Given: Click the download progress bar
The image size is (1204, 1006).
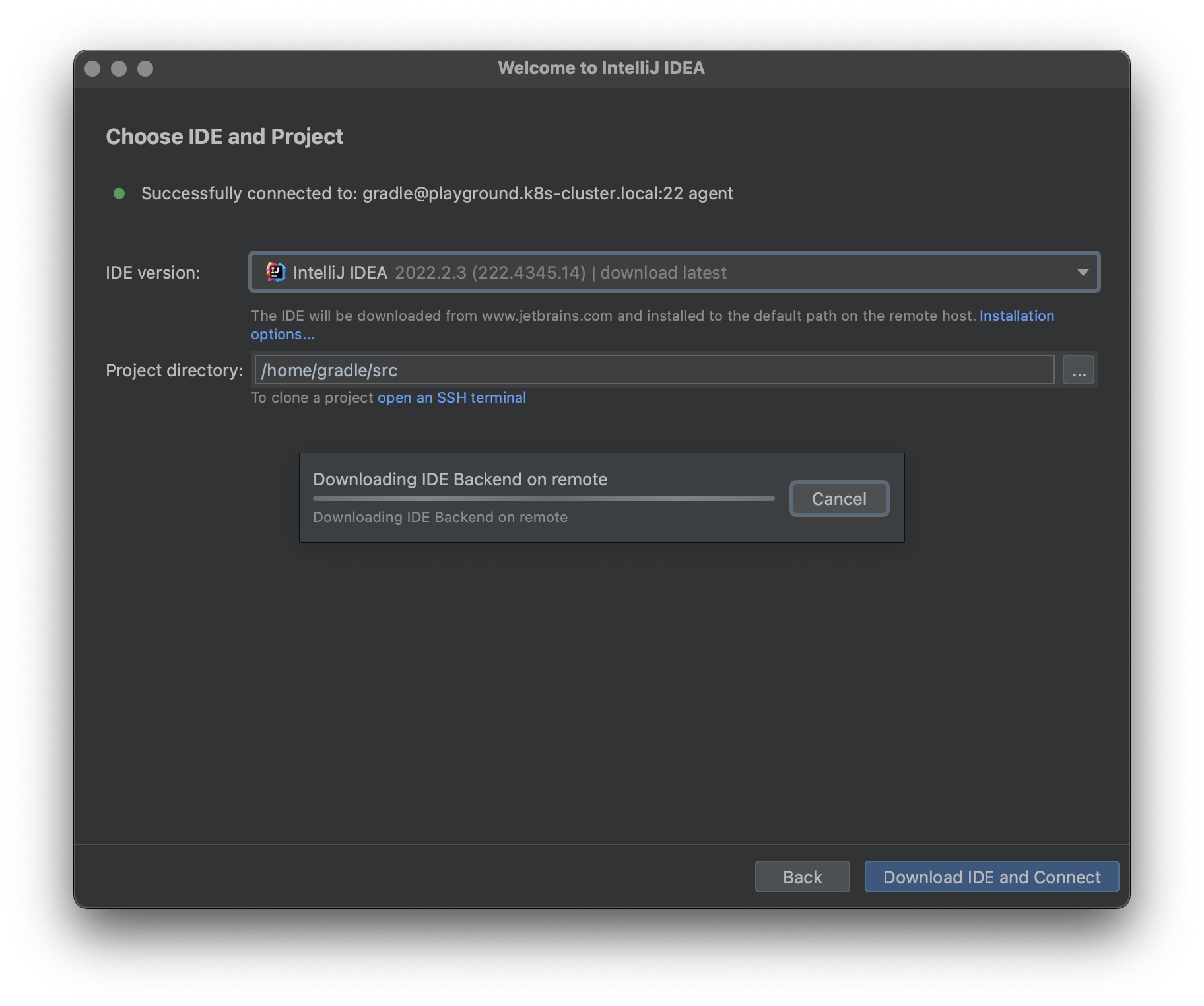Looking at the screenshot, I should [x=543, y=498].
